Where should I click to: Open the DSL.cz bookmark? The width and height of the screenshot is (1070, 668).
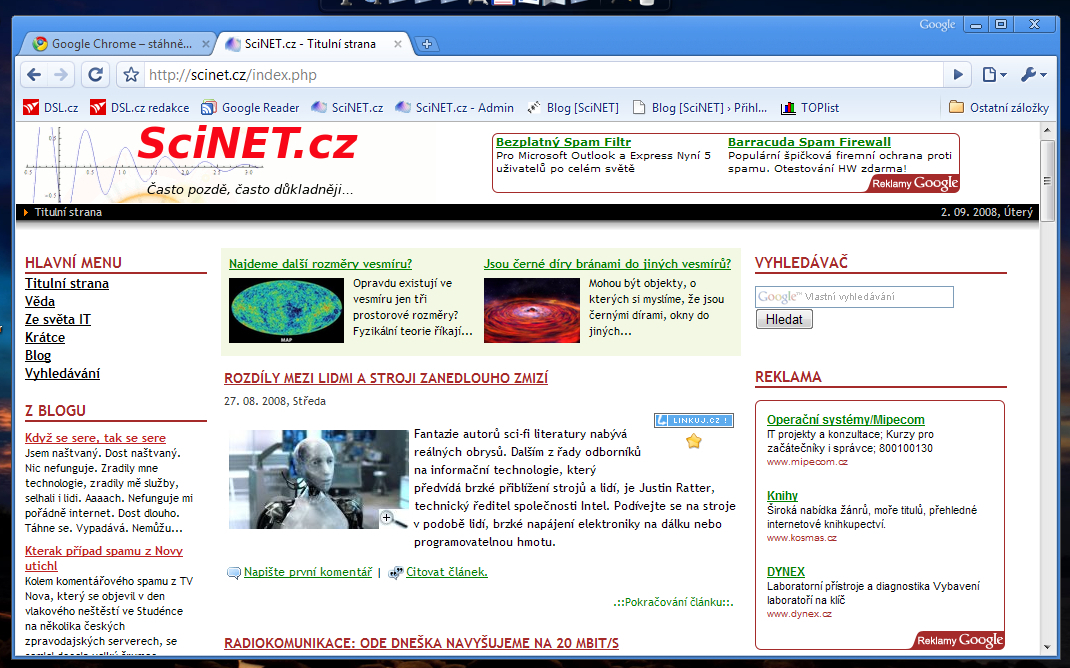(x=50, y=108)
